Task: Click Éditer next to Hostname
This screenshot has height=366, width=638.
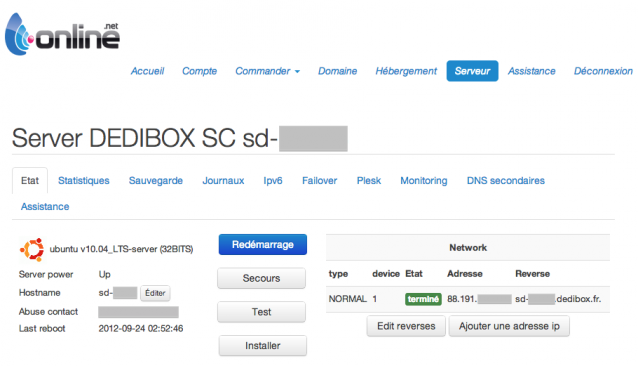Action: pos(155,293)
